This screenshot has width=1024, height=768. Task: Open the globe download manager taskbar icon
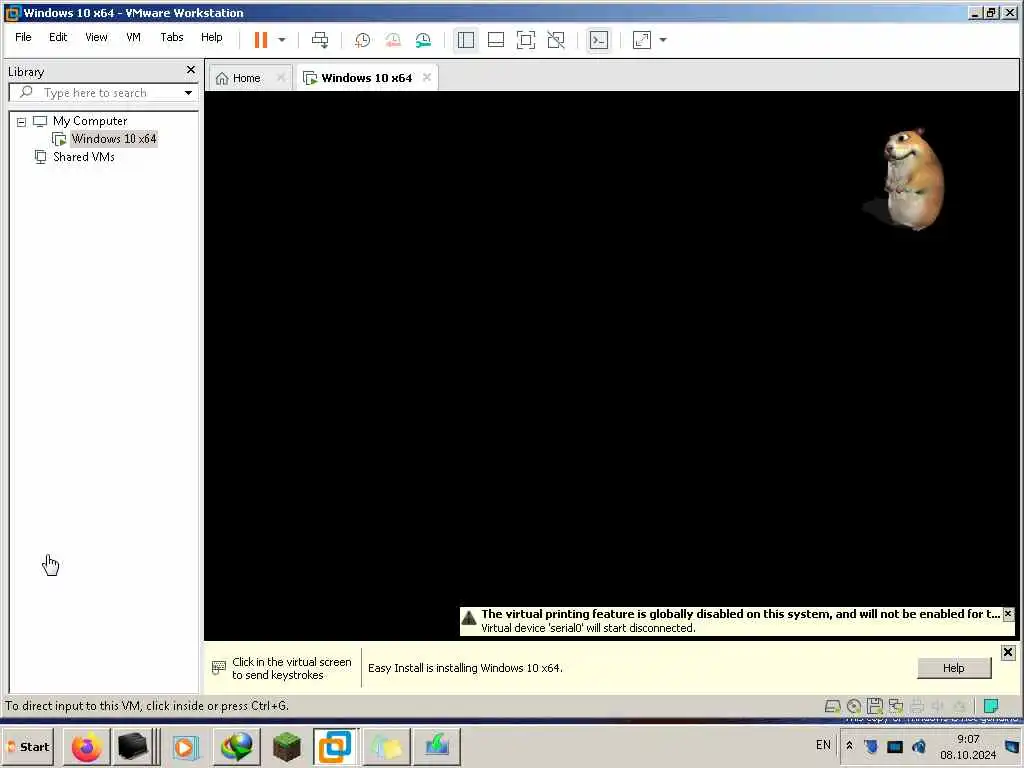236,746
